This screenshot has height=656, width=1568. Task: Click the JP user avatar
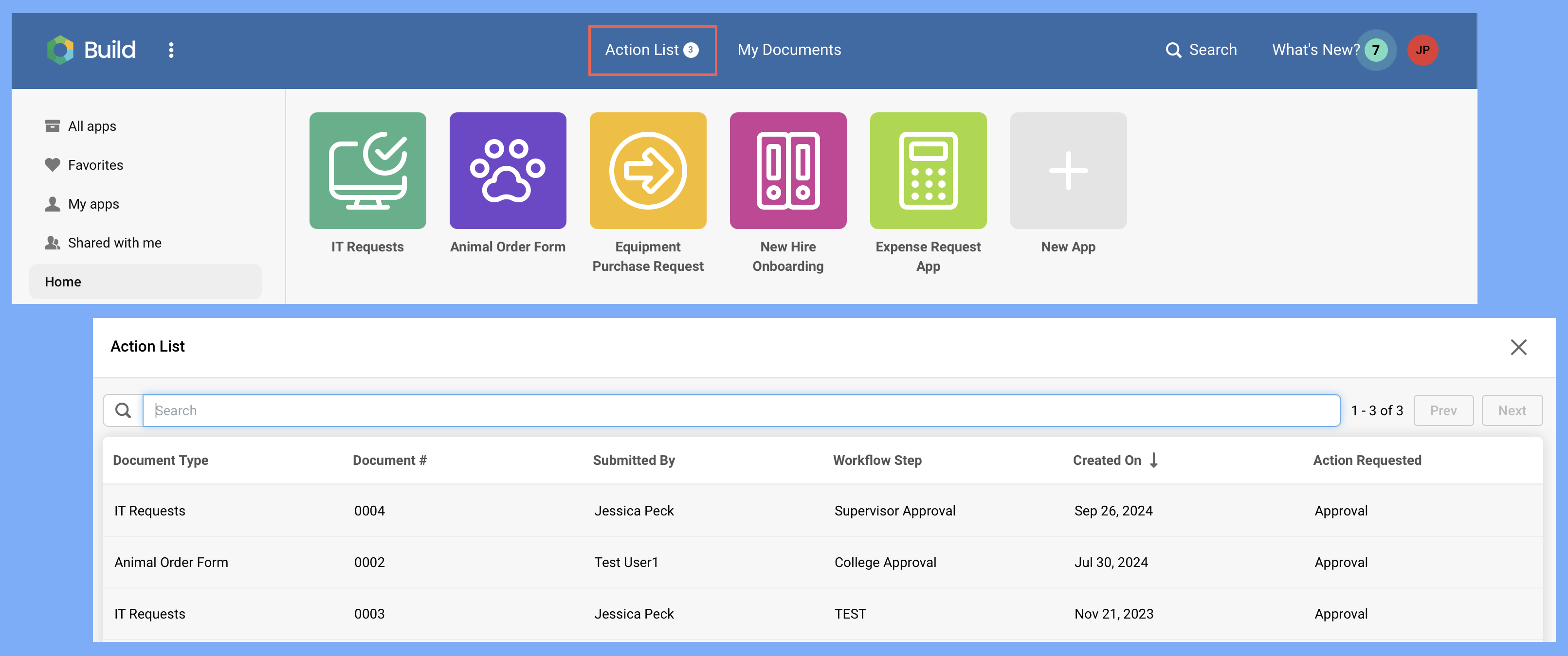point(1422,50)
